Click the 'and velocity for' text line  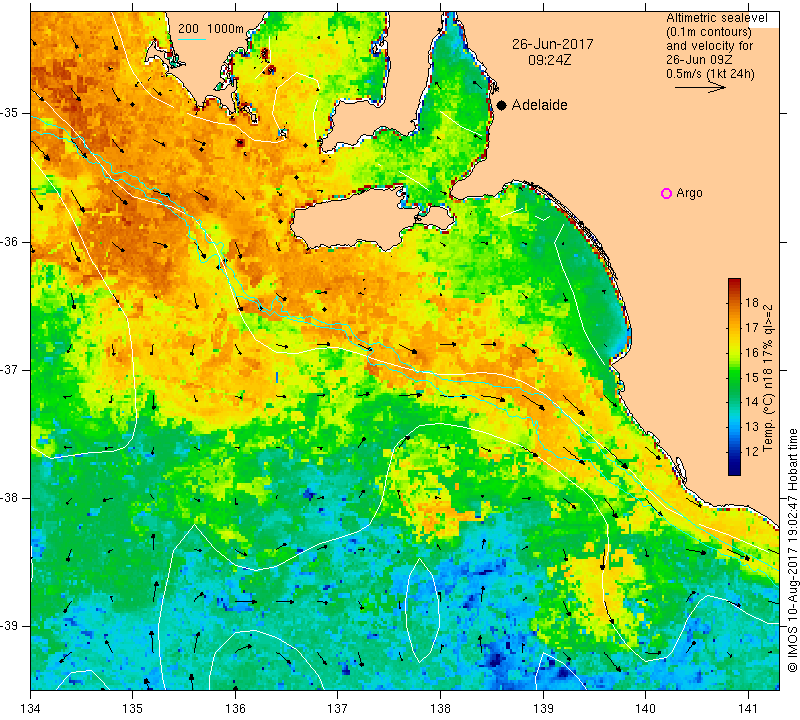[709, 46]
